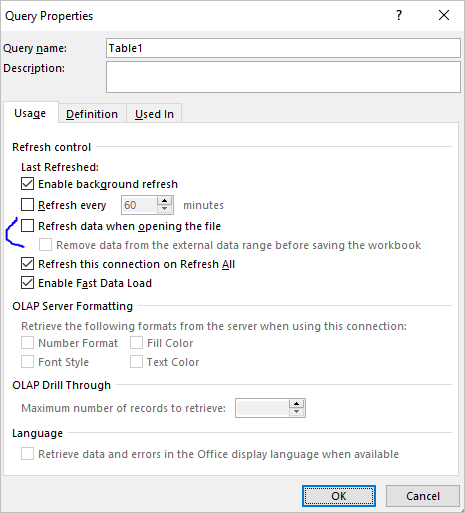
Task: Confirm with the OK button
Action: [x=339, y=496]
